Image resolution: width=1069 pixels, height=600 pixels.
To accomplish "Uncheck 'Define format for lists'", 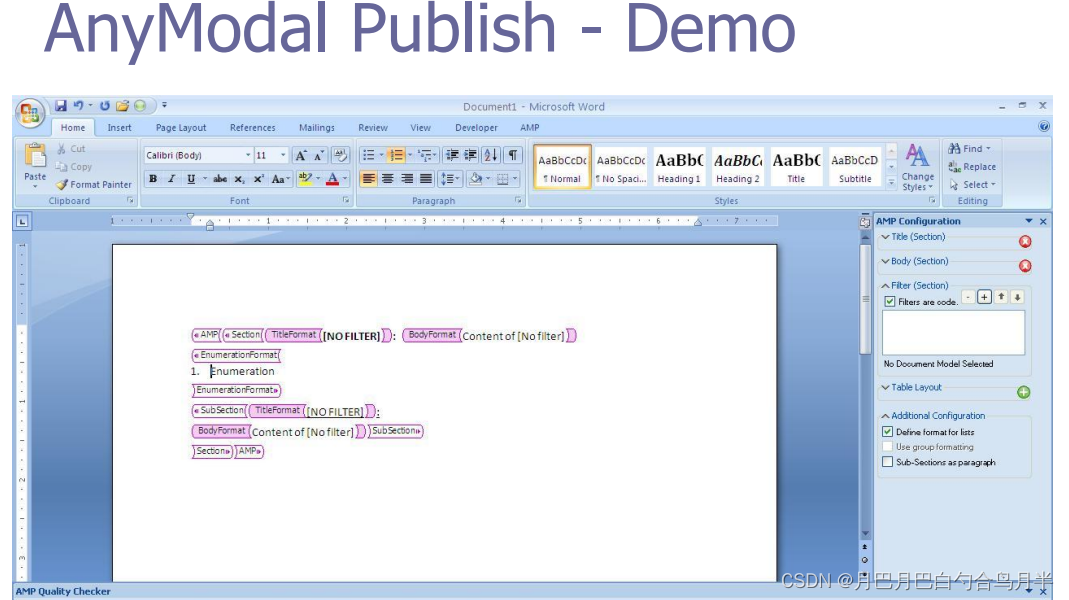I will tap(888, 432).
